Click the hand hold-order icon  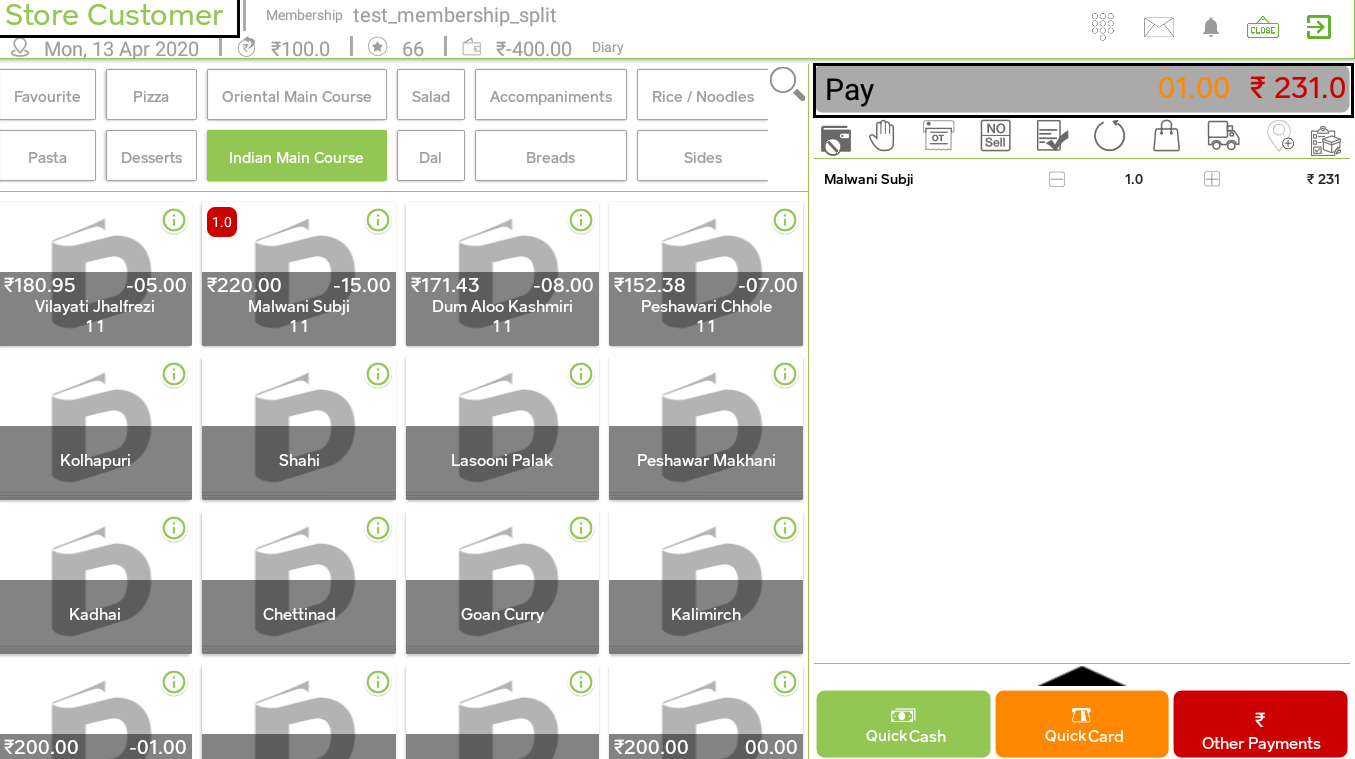(x=882, y=136)
